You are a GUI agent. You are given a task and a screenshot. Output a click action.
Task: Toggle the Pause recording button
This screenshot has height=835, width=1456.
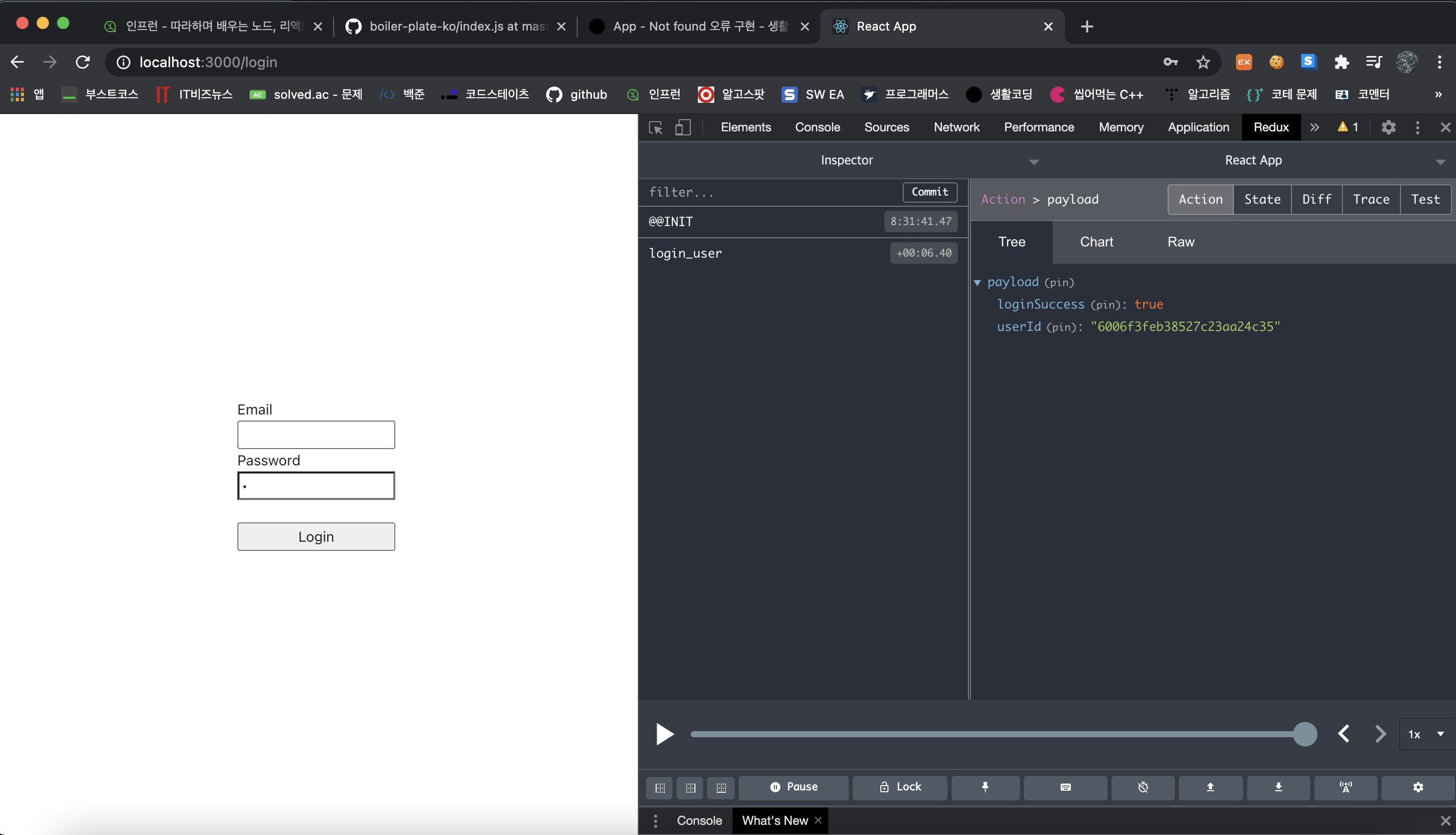793,787
